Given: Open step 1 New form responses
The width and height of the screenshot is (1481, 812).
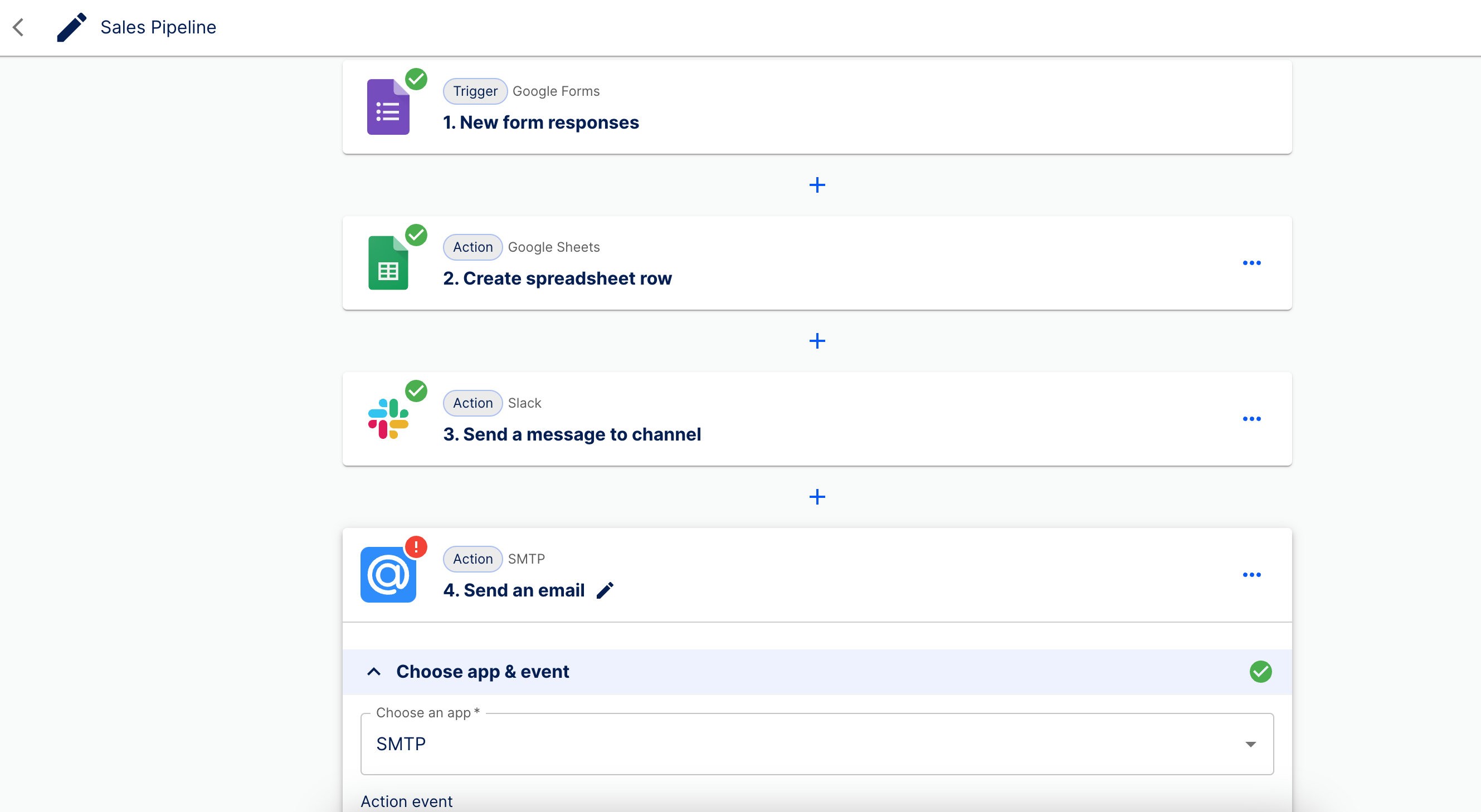Looking at the screenshot, I should [x=540, y=123].
